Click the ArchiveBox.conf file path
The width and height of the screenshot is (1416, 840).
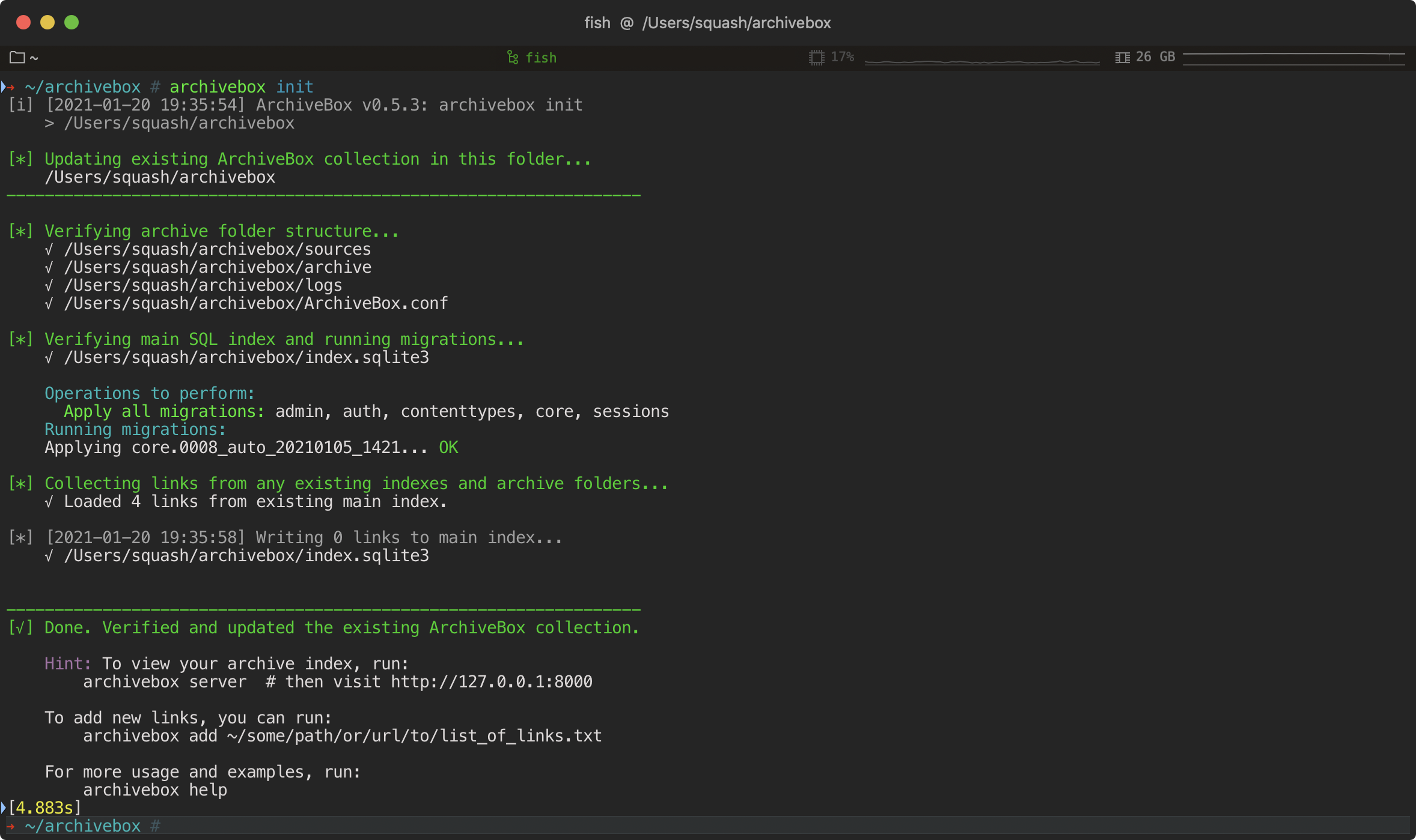click(256, 303)
